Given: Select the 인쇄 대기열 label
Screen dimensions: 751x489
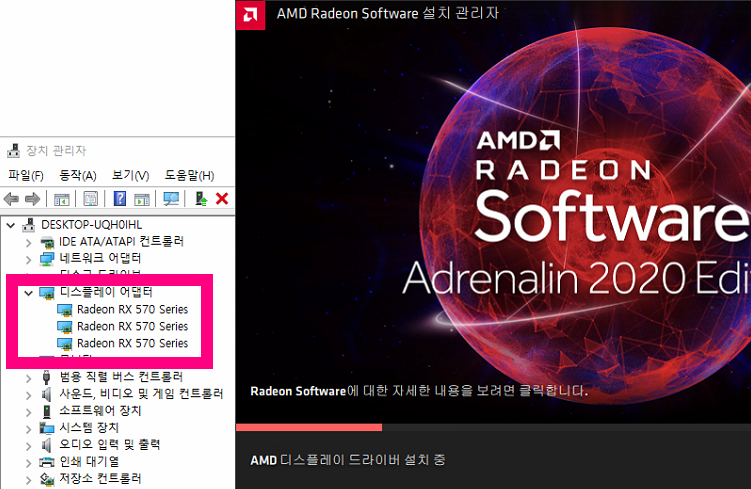Looking at the screenshot, I should [89, 462].
